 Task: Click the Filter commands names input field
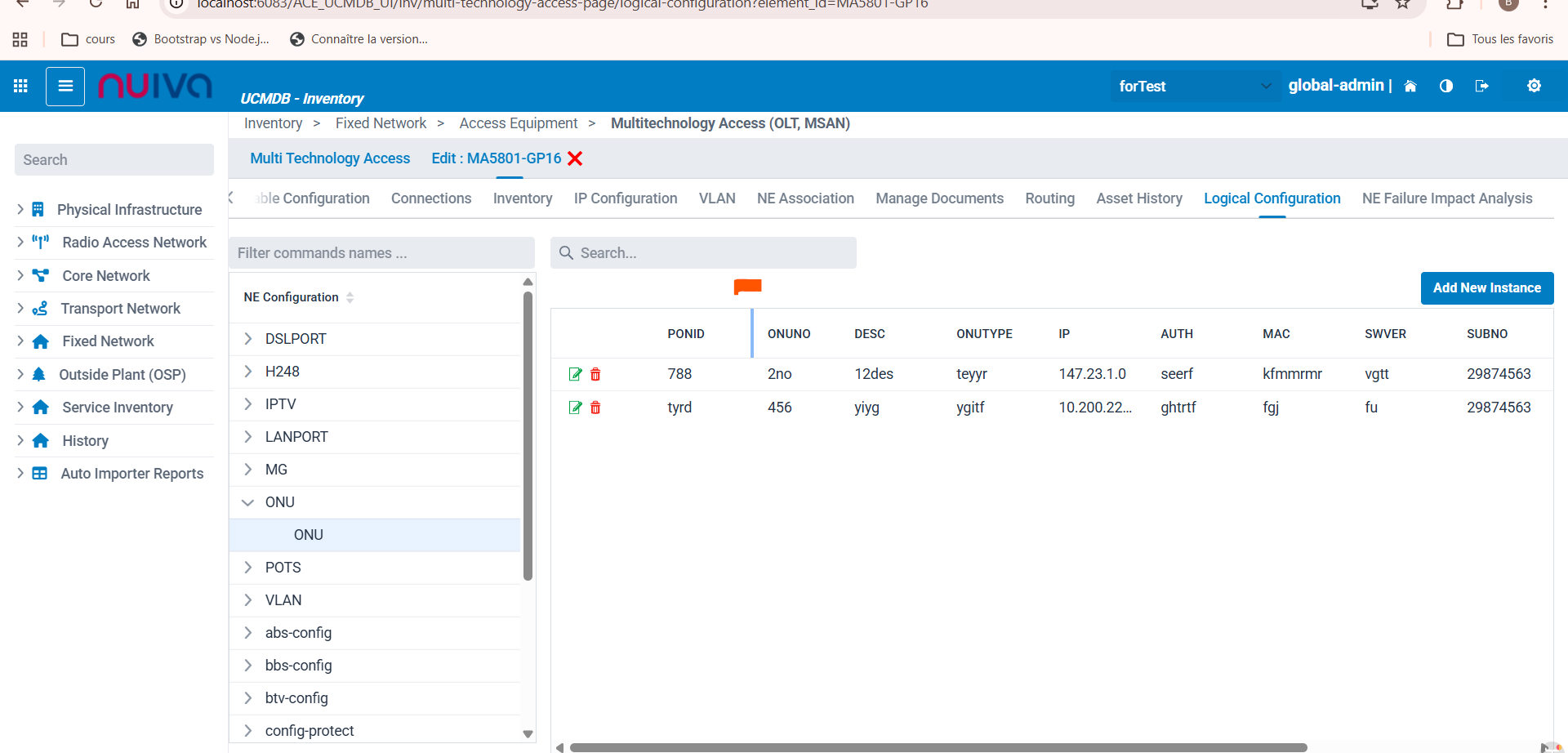(381, 253)
